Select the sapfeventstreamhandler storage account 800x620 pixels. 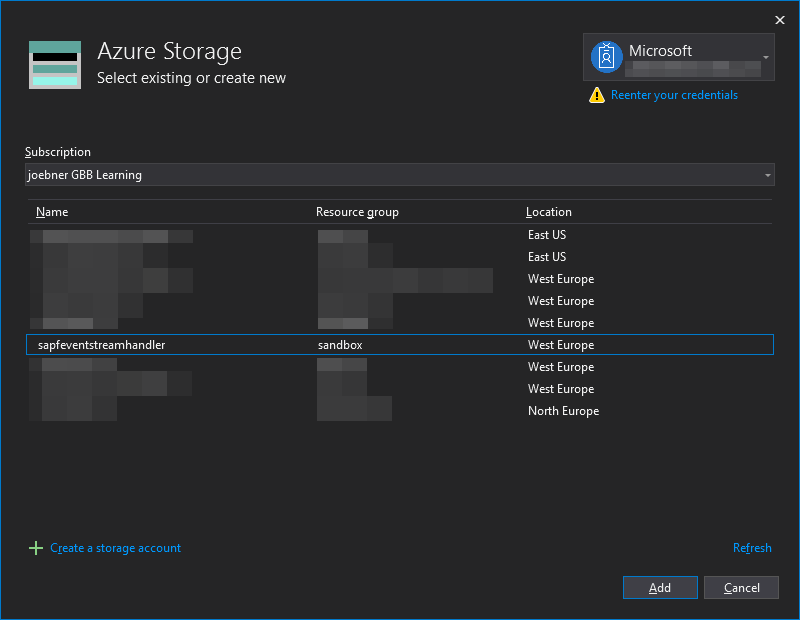400,345
